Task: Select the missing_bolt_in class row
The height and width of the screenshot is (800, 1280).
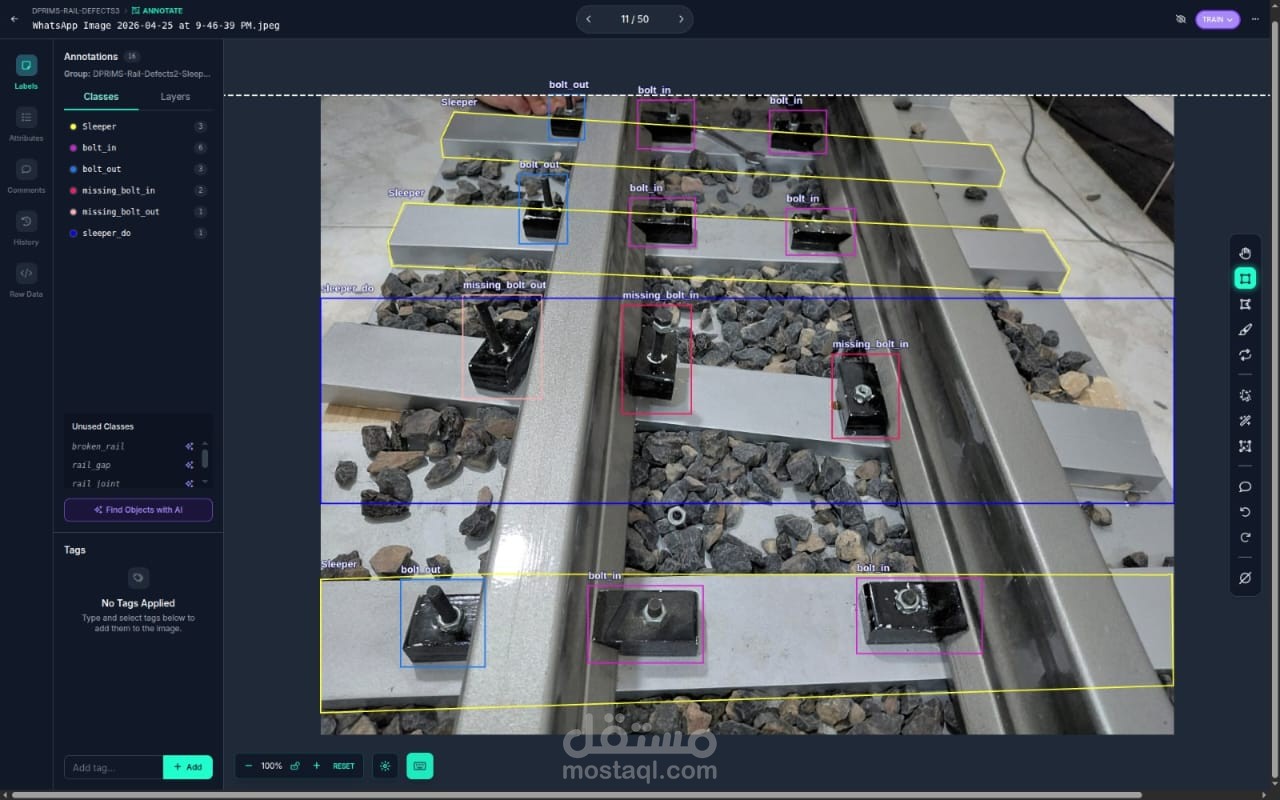Action: click(x=138, y=190)
